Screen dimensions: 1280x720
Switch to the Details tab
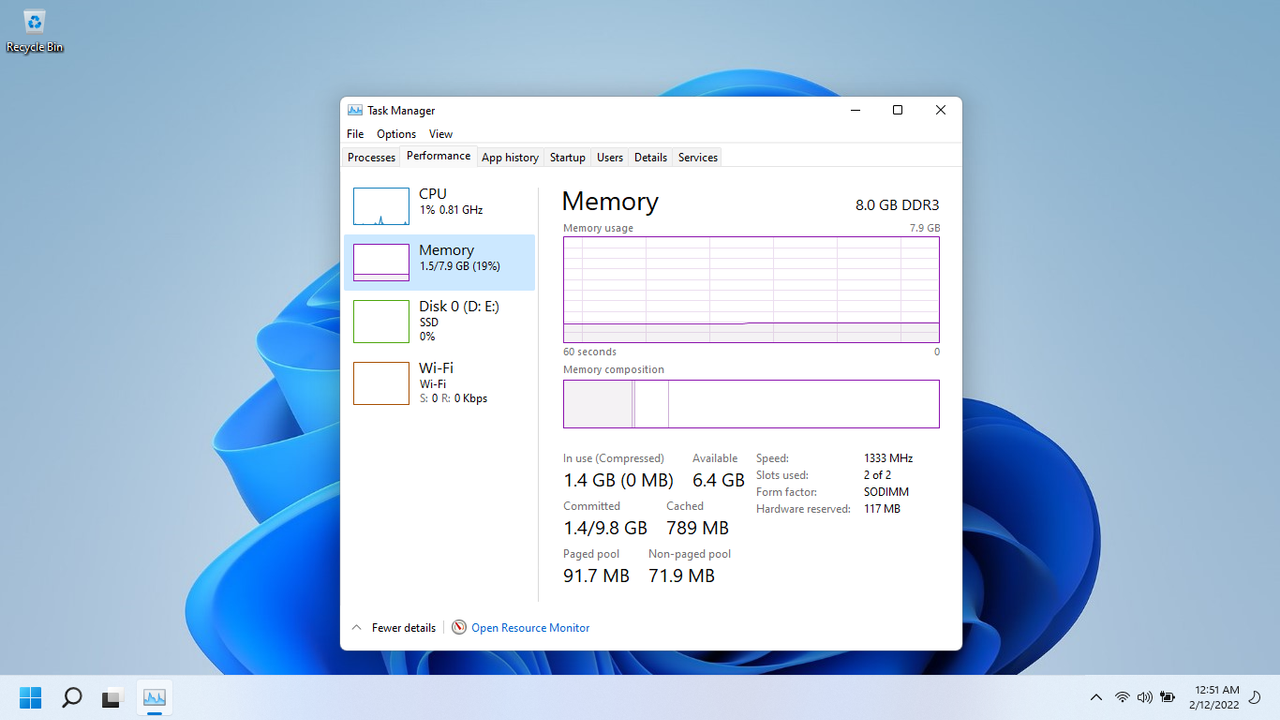650,157
